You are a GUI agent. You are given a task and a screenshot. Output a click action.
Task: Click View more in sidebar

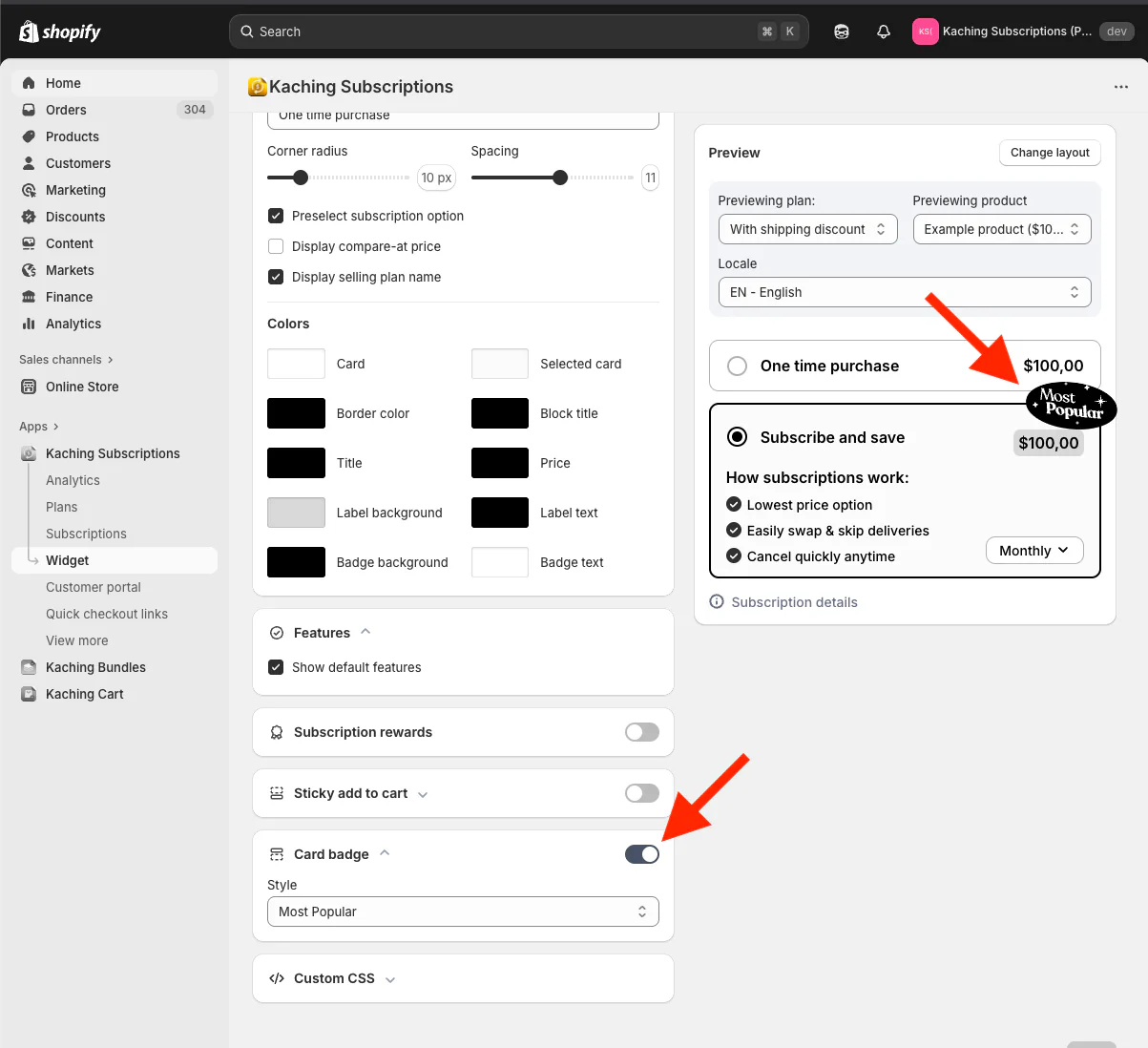(x=77, y=640)
